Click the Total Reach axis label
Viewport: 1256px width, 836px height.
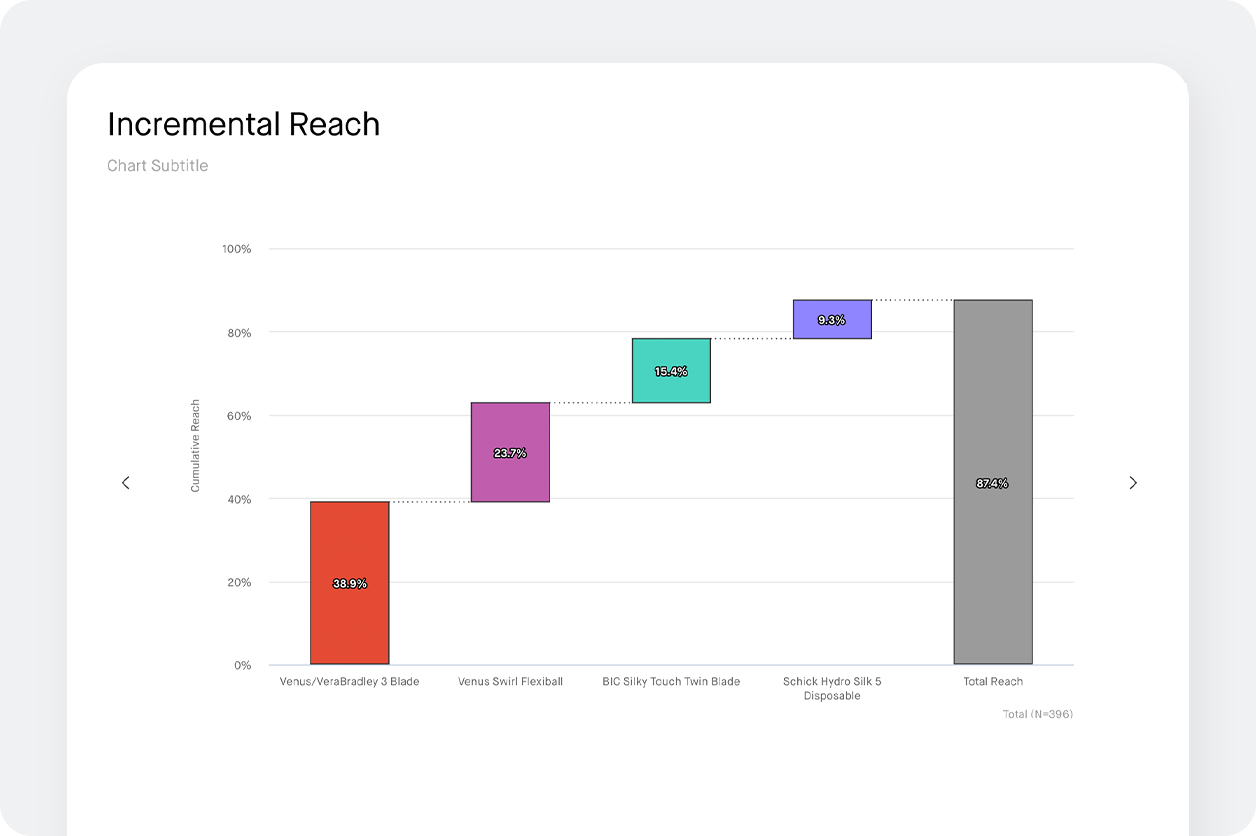(993, 681)
